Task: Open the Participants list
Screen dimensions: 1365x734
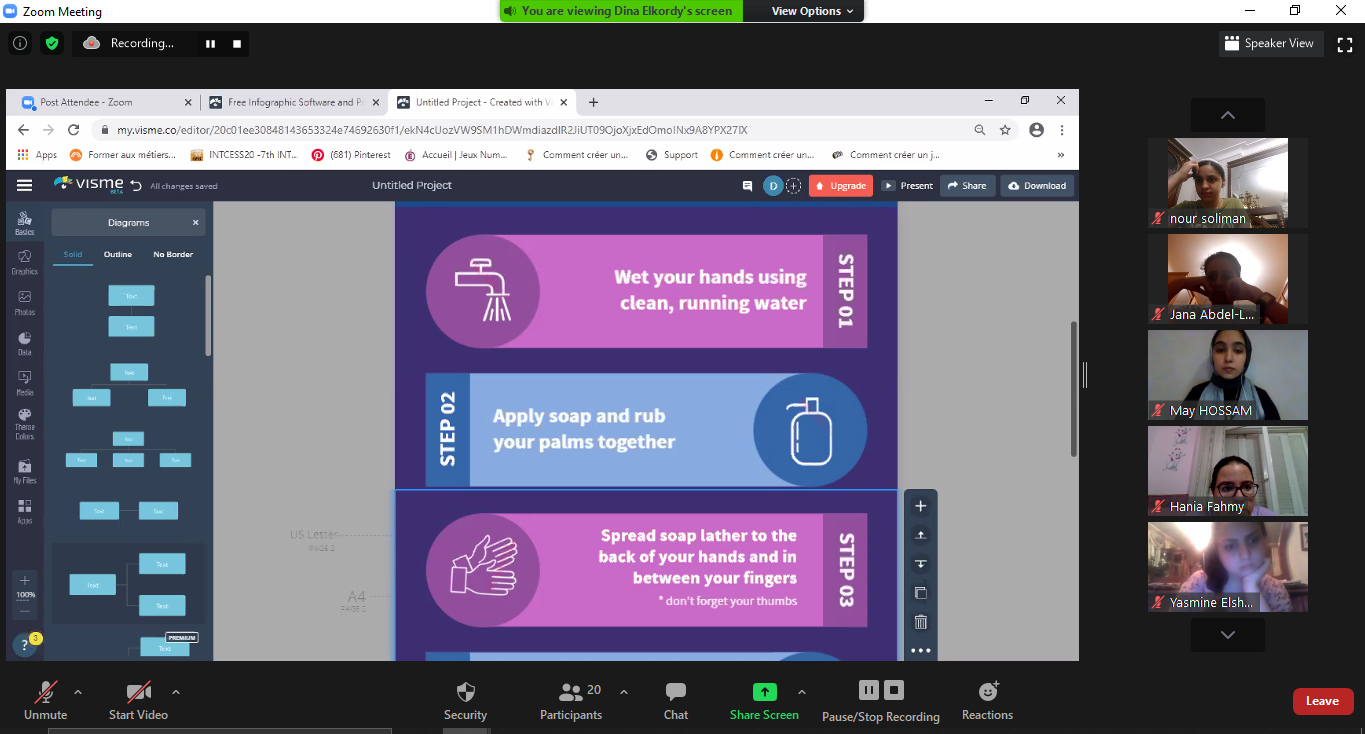Action: 571,692
